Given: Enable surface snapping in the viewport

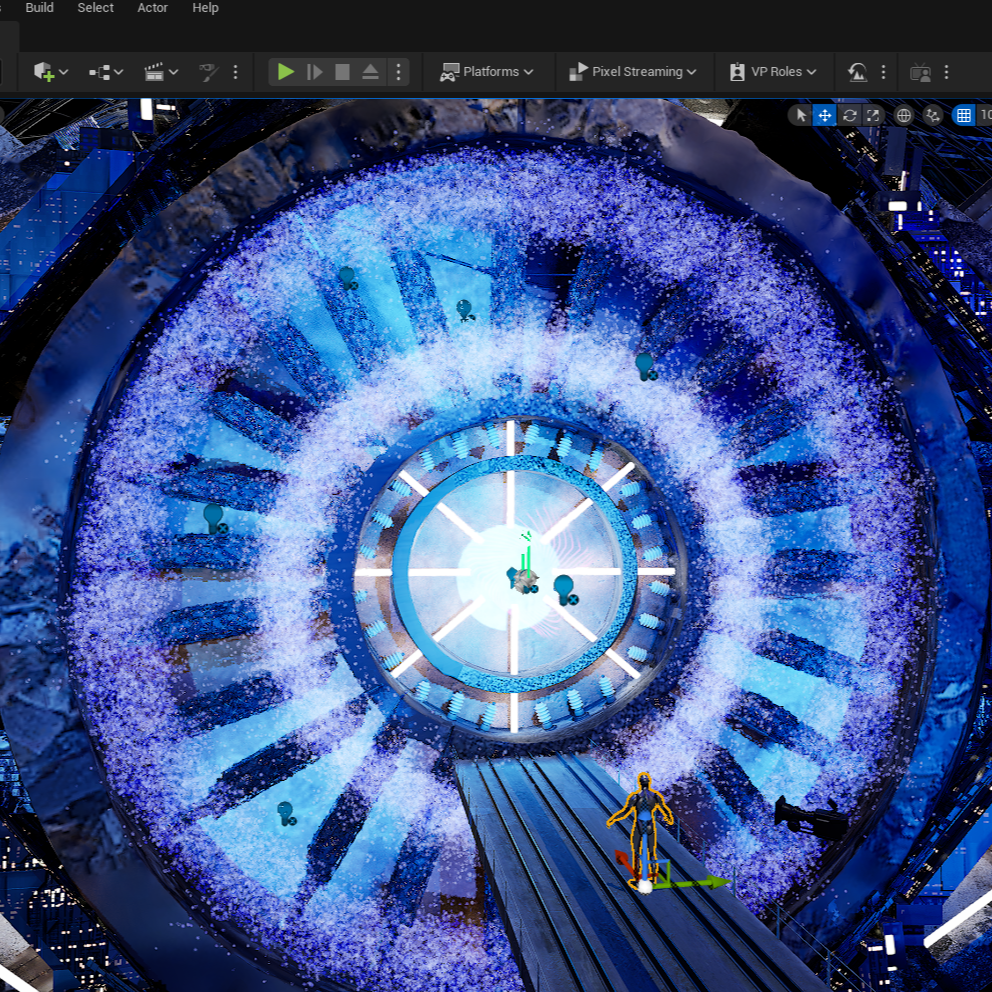Looking at the screenshot, I should click(931, 115).
